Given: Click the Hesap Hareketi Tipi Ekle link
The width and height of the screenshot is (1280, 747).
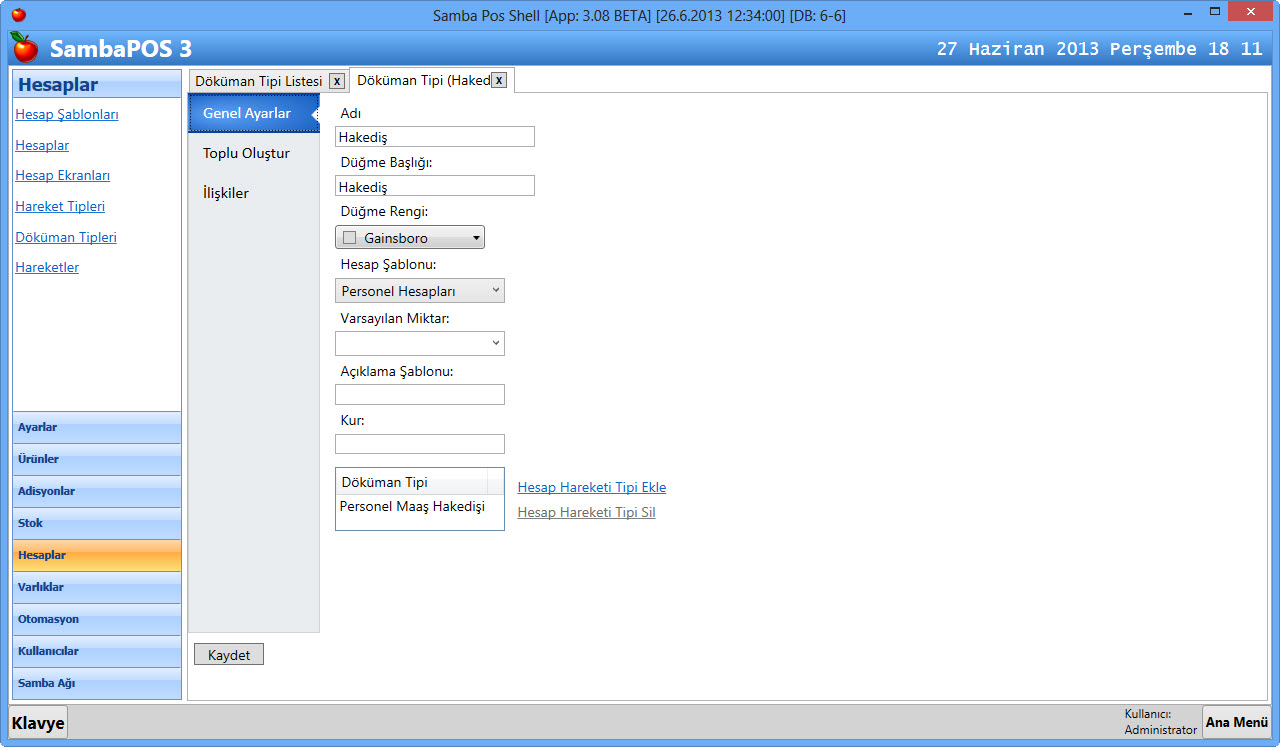Looking at the screenshot, I should (x=591, y=488).
